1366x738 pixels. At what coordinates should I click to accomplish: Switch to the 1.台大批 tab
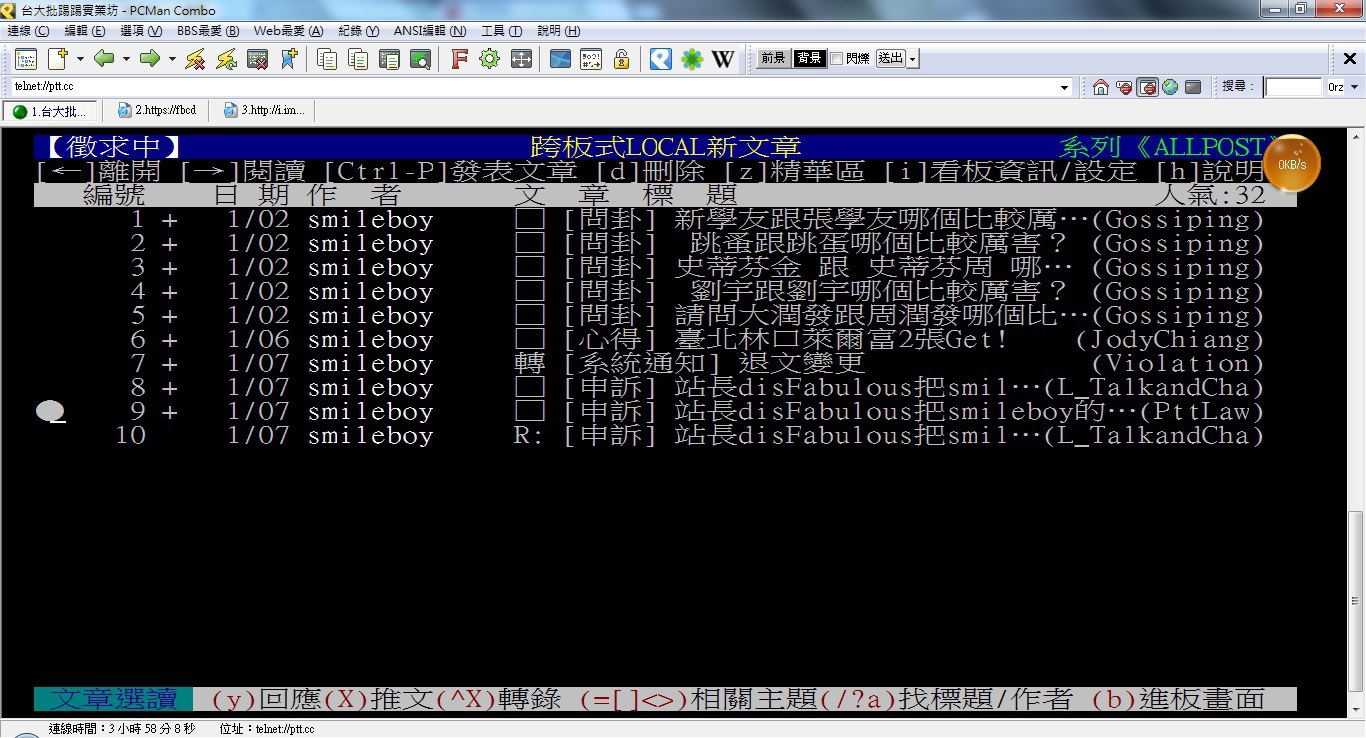(51, 111)
